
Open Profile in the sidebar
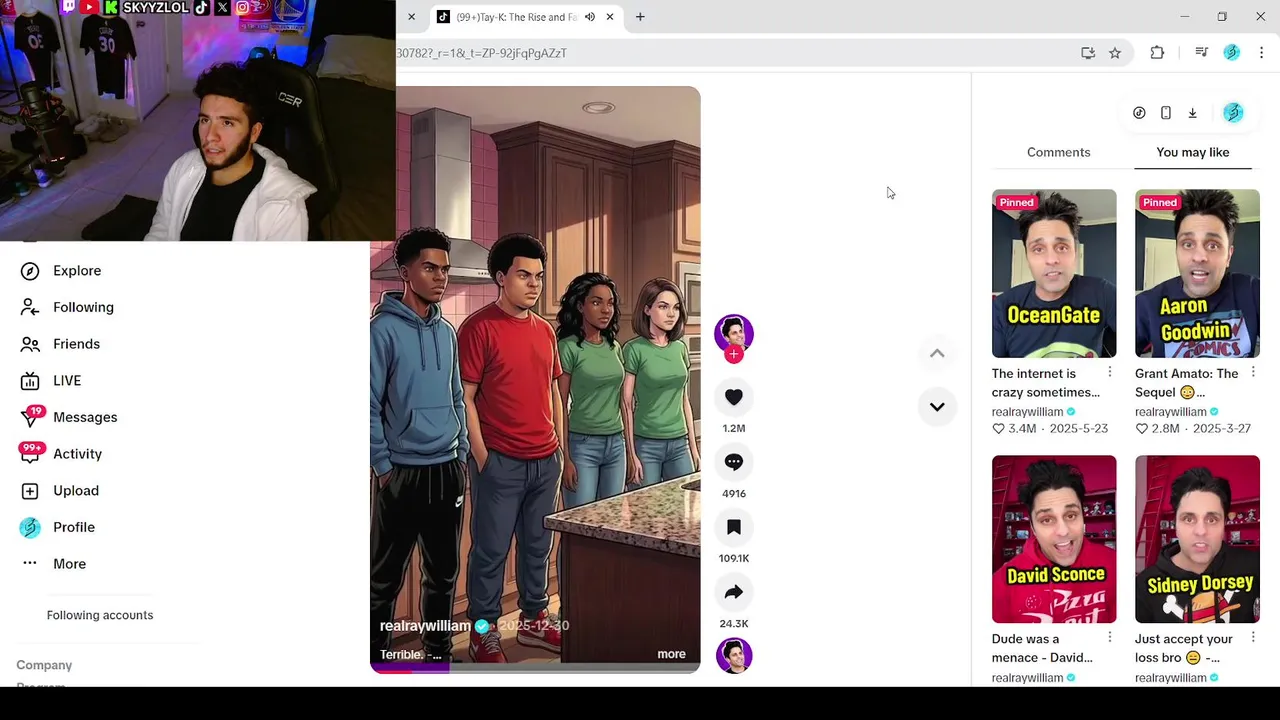point(74,527)
